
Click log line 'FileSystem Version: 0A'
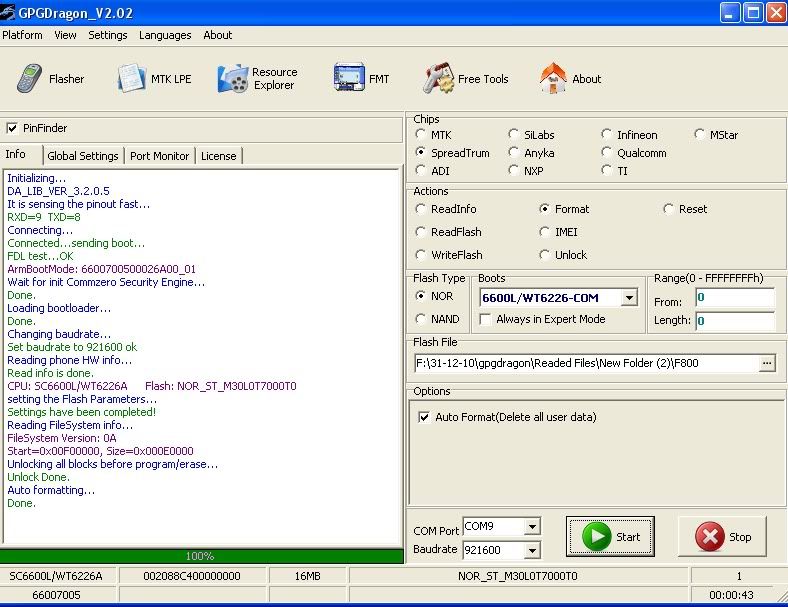[62, 438]
